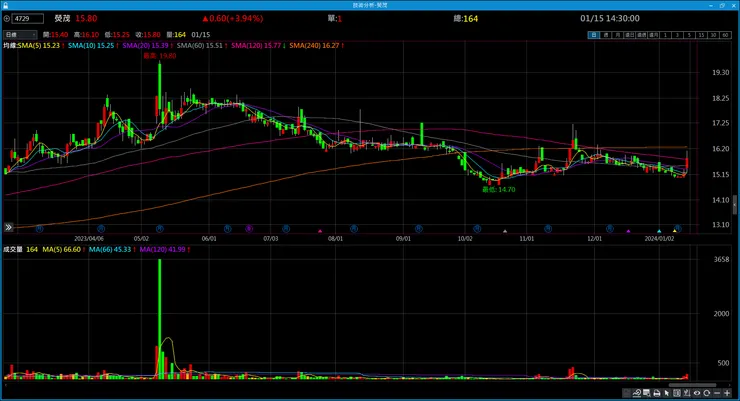Click the 最低 14.70 low price label
Viewport: 740px width, 401px height.
coord(498,190)
